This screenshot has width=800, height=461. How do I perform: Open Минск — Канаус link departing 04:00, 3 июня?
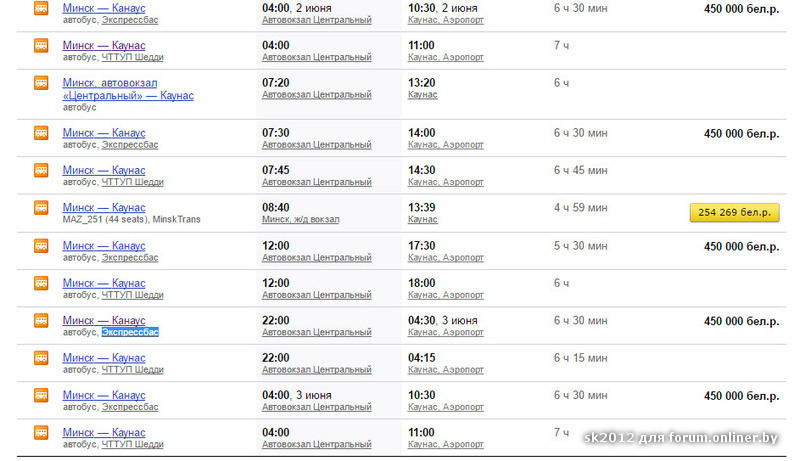[103, 395]
